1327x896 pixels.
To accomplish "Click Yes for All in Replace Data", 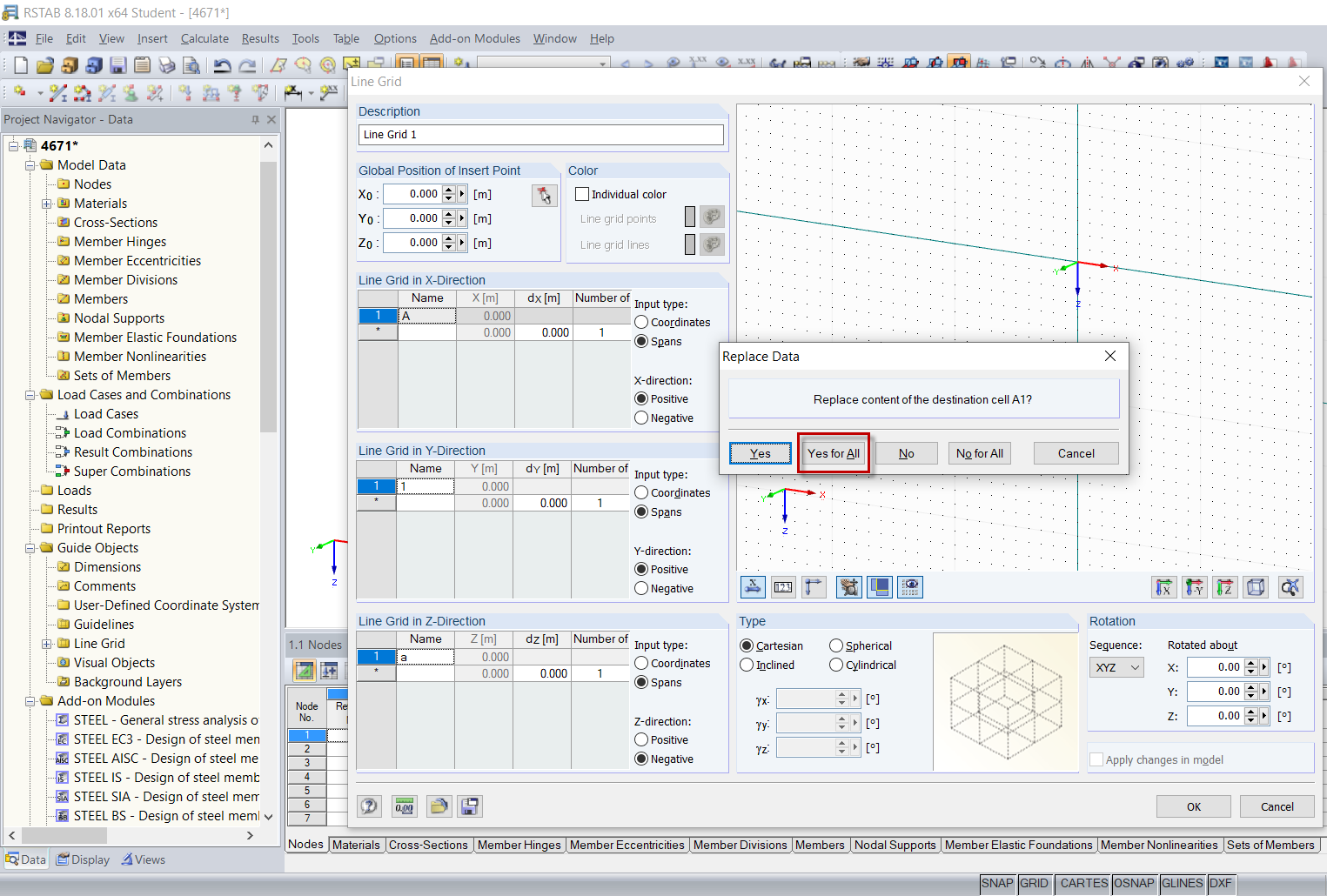I will 834,453.
